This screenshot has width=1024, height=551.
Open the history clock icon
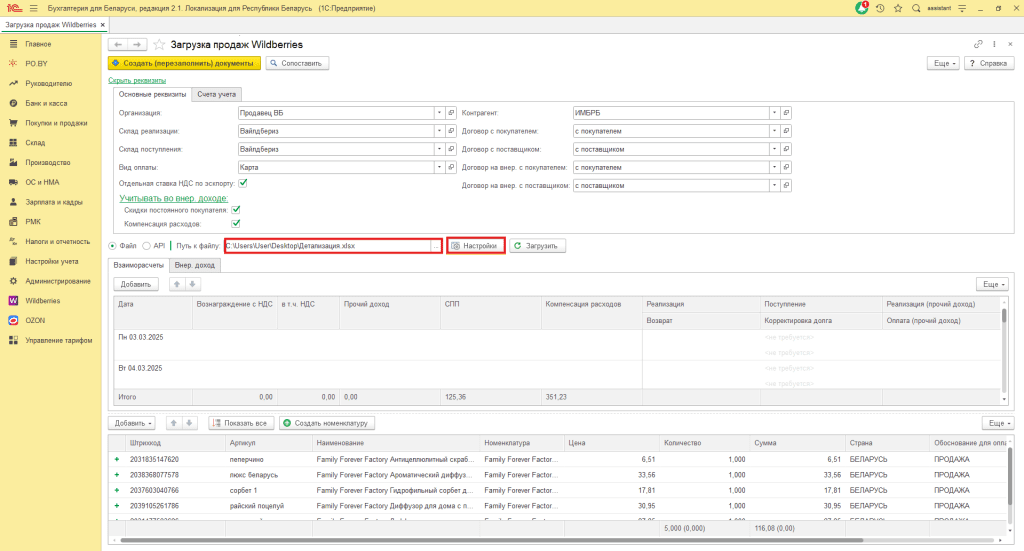[880, 8]
